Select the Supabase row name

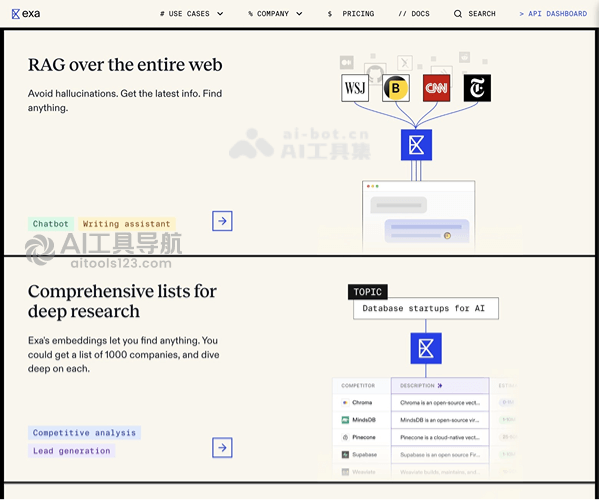[x=365, y=454]
